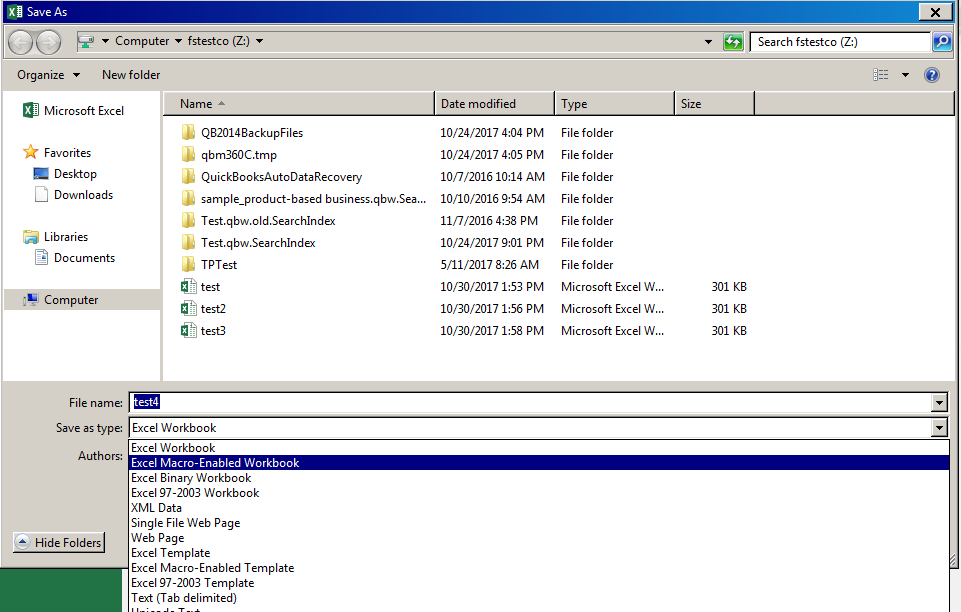Refresh the fstestco (Z:) folder view
The height and width of the screenshot is (612, 961).
coord(733,42)
